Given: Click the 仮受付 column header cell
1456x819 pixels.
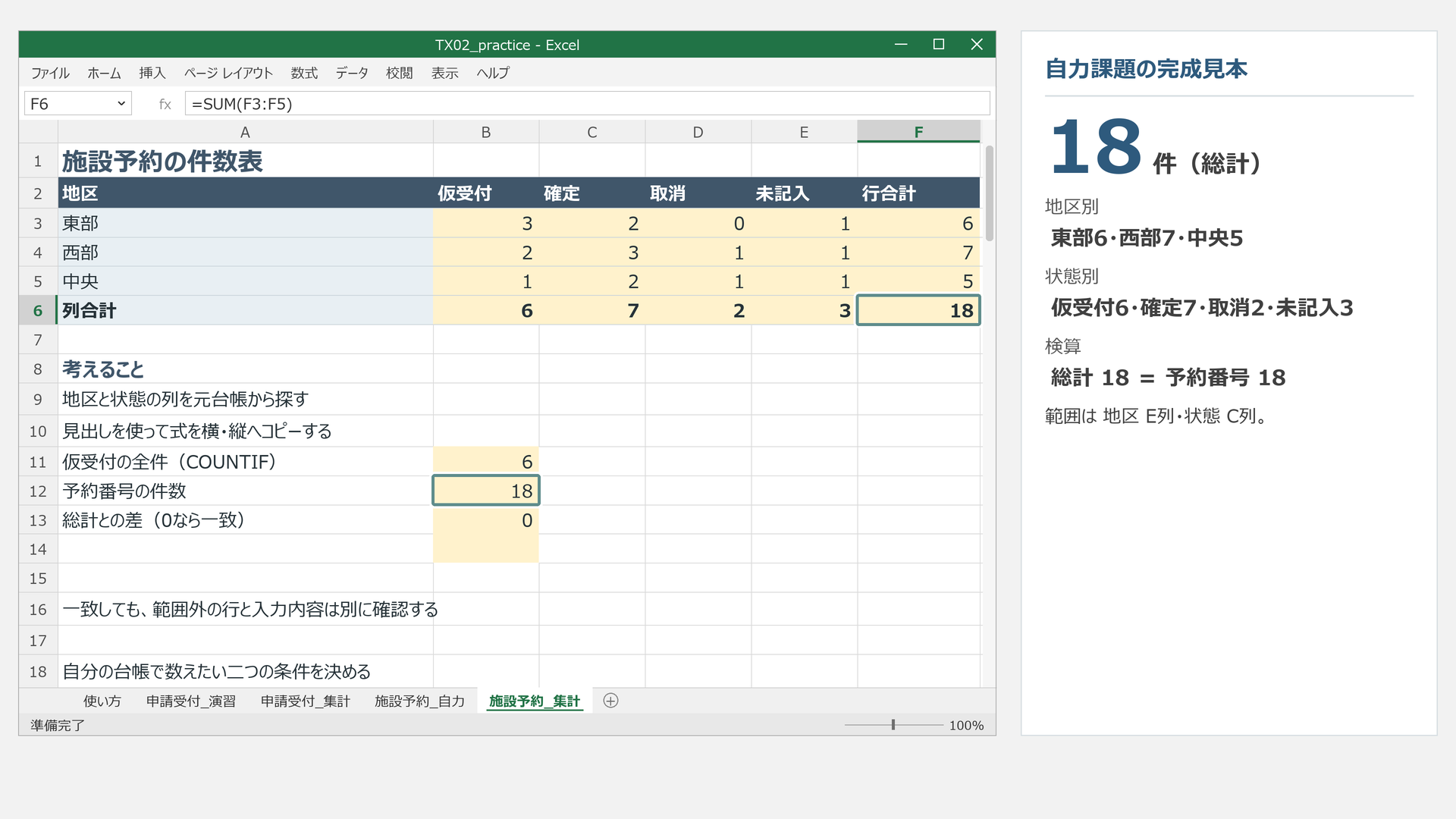Looking at the screenshot, I should tap(486, 193).
